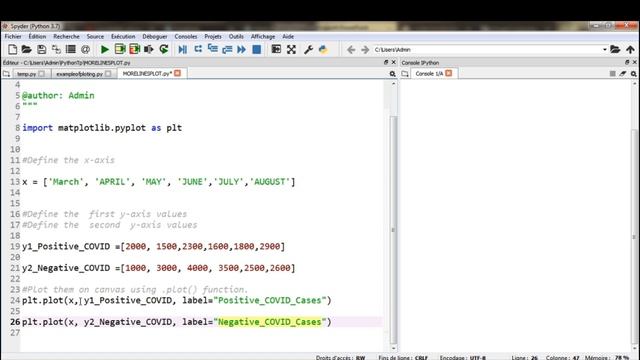Switch to the temp.py tab
The image size is (640, 360).
point(27,74)
